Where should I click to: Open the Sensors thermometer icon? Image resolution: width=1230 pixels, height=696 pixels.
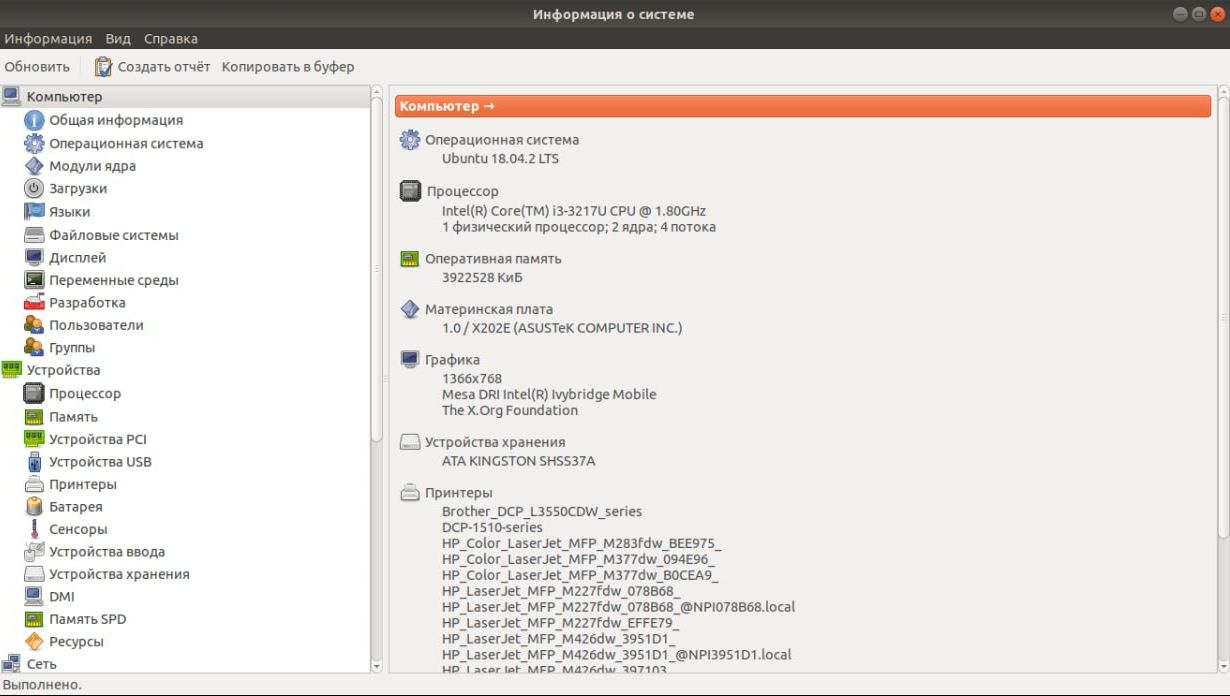click(34, 529)
